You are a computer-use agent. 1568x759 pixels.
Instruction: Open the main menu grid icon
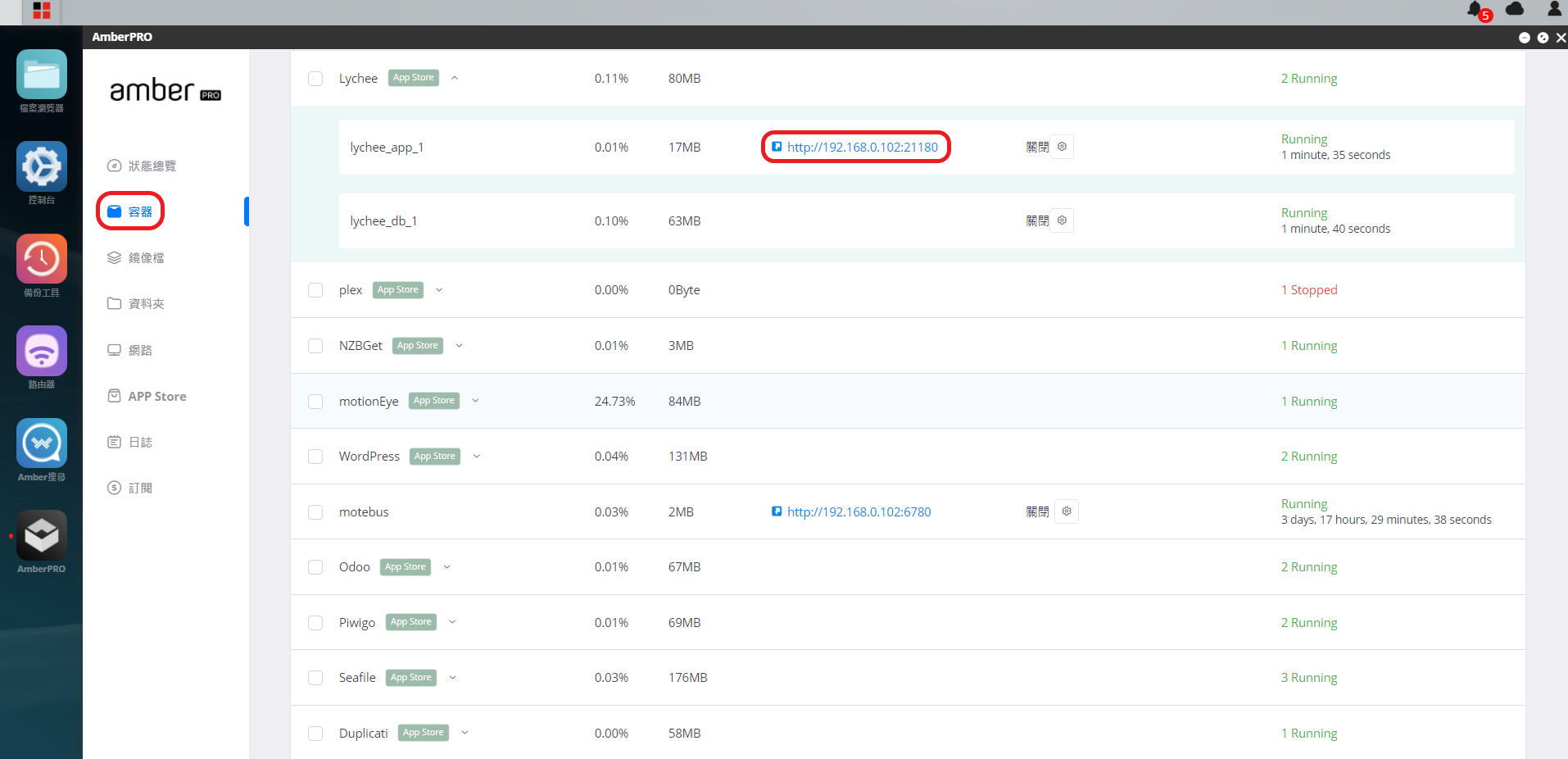pyautogui.click(x=42, y=11)
